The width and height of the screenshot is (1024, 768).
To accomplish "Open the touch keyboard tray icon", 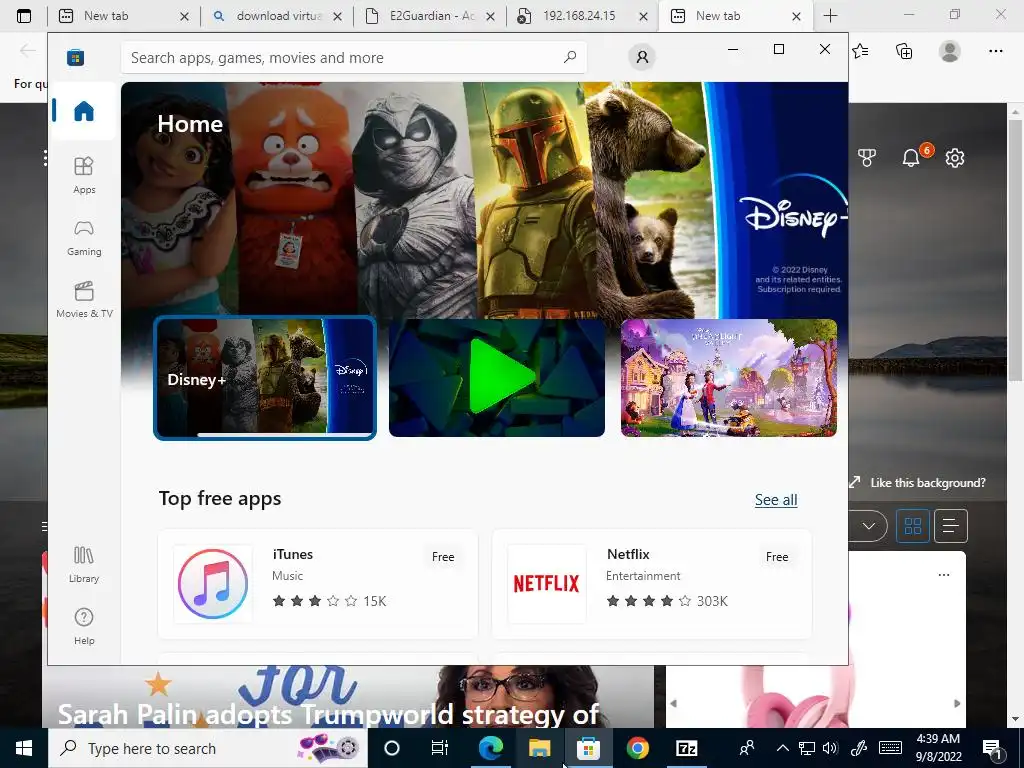I will click(x=890, y=748).
